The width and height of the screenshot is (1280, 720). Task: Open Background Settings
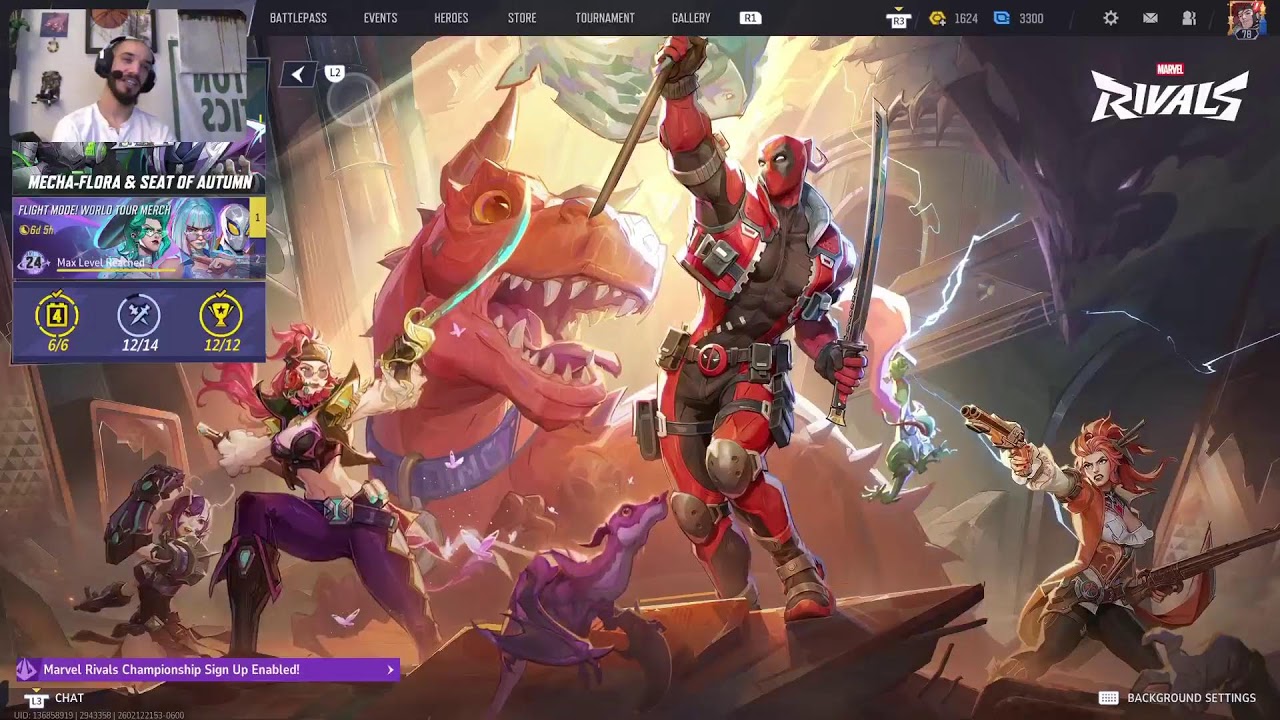1191,698
